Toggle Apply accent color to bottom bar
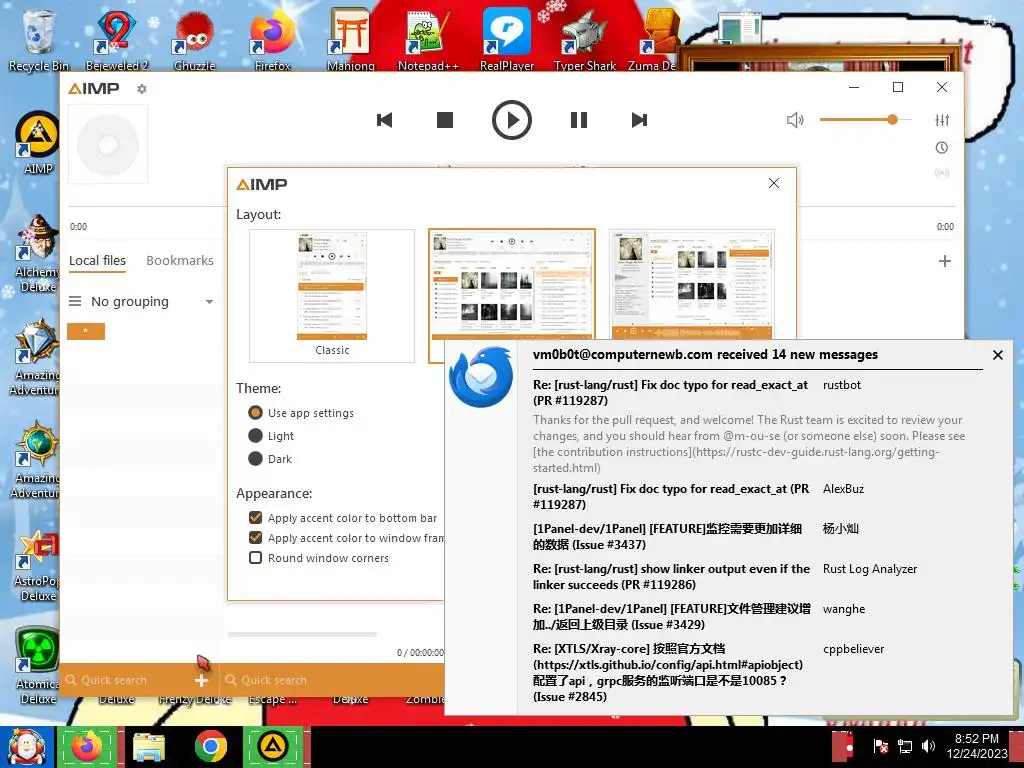 click(343, 518)
